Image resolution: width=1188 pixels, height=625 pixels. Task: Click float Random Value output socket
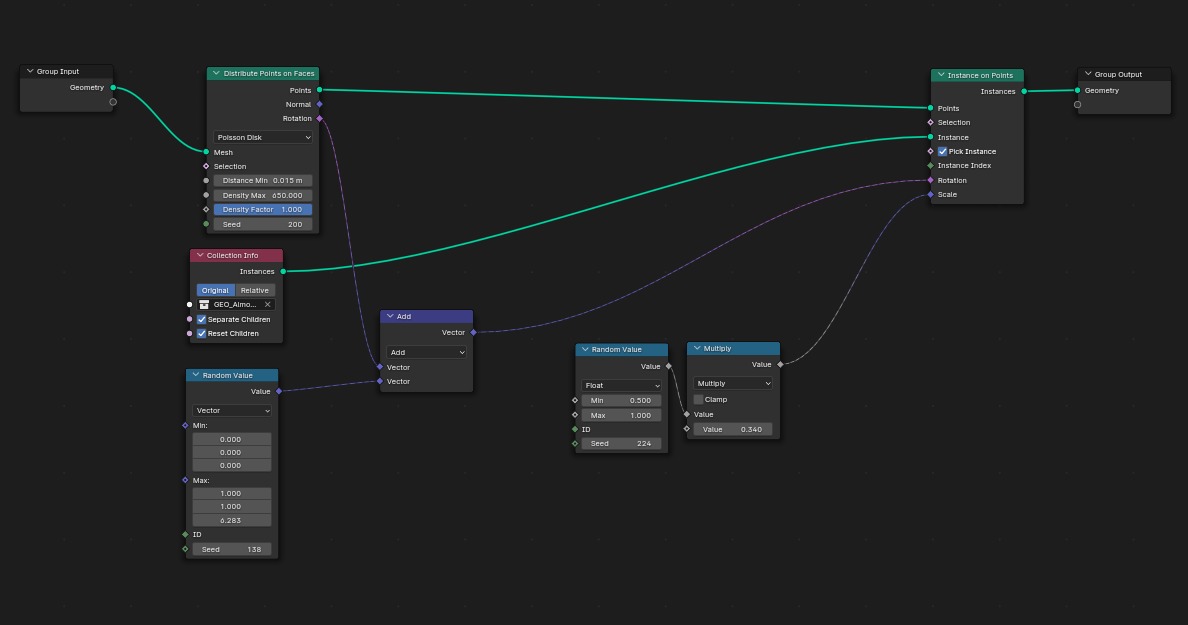[x=668, y=367]
